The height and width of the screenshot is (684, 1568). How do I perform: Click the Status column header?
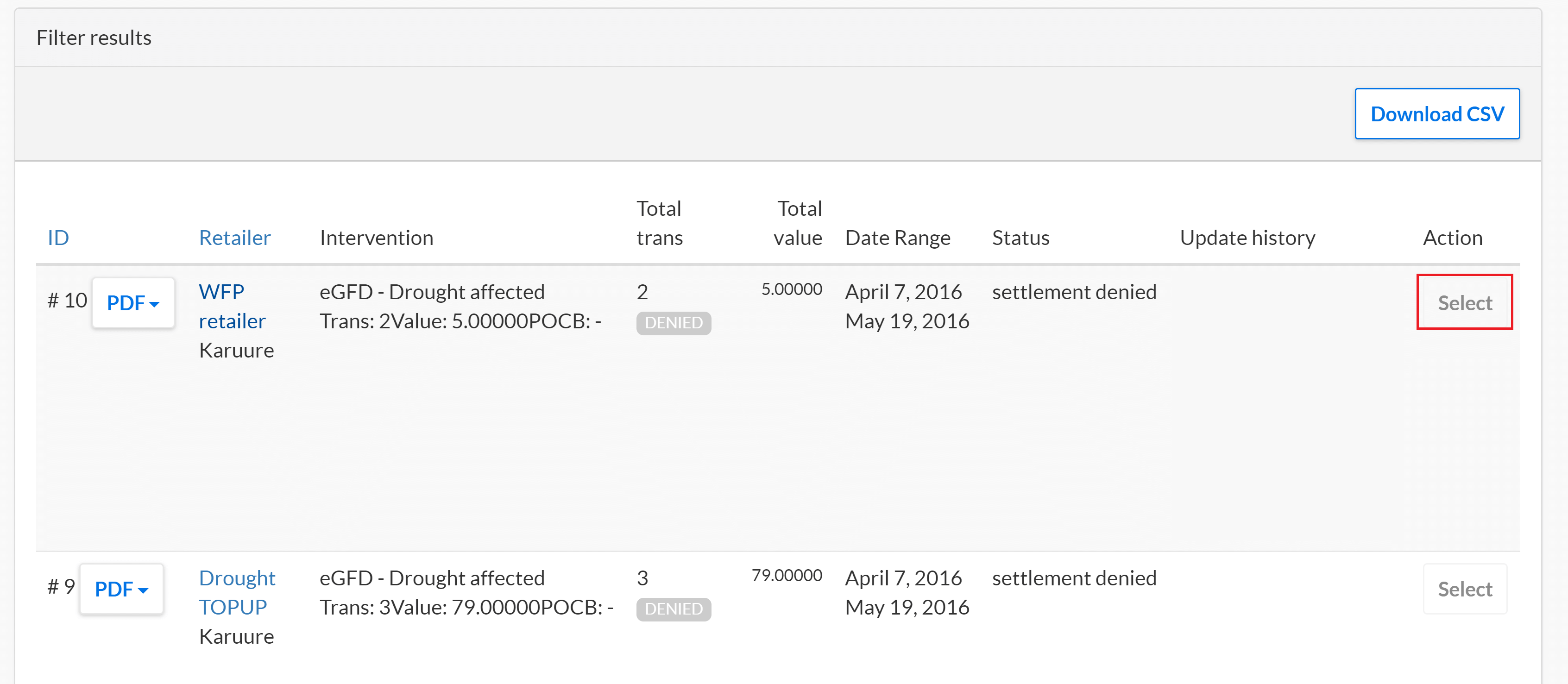[x=1020, y=237]
